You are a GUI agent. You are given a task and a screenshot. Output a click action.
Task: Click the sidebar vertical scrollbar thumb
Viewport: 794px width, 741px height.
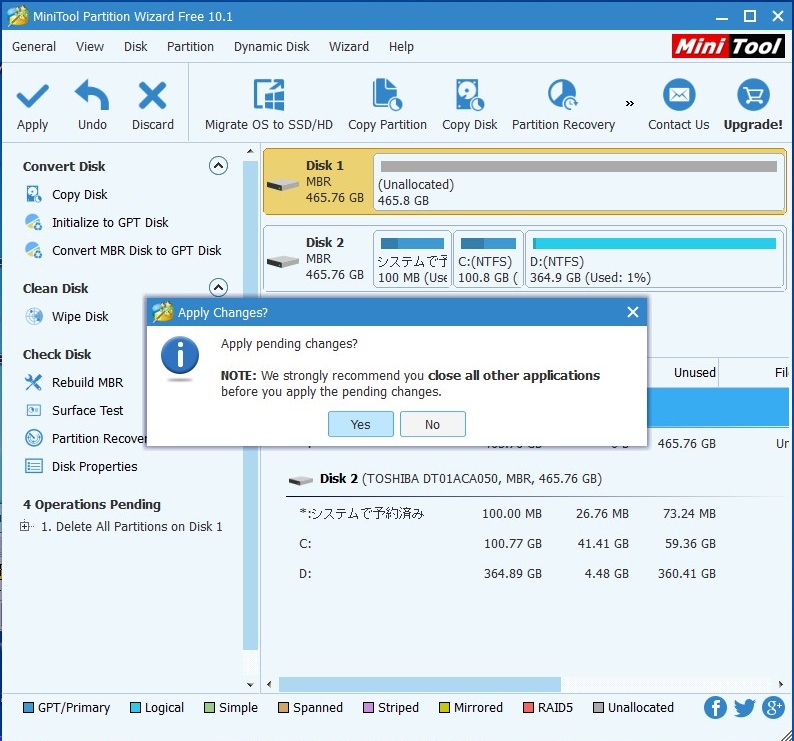tap(250, 405)
